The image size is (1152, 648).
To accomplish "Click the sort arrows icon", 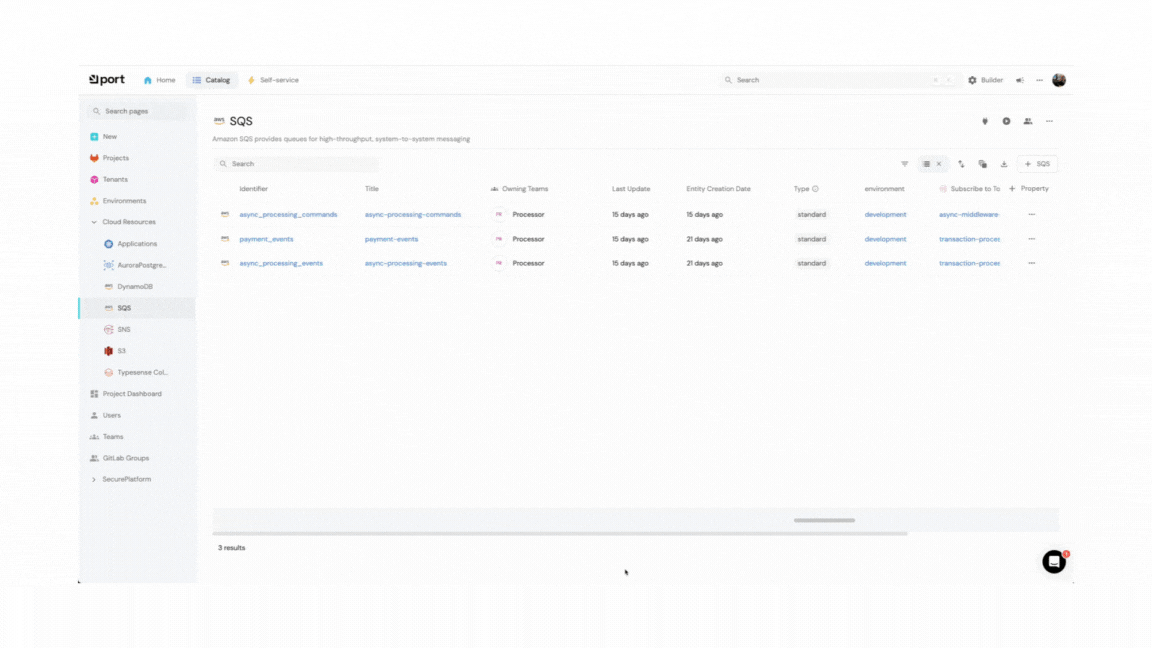I will 961,164.
